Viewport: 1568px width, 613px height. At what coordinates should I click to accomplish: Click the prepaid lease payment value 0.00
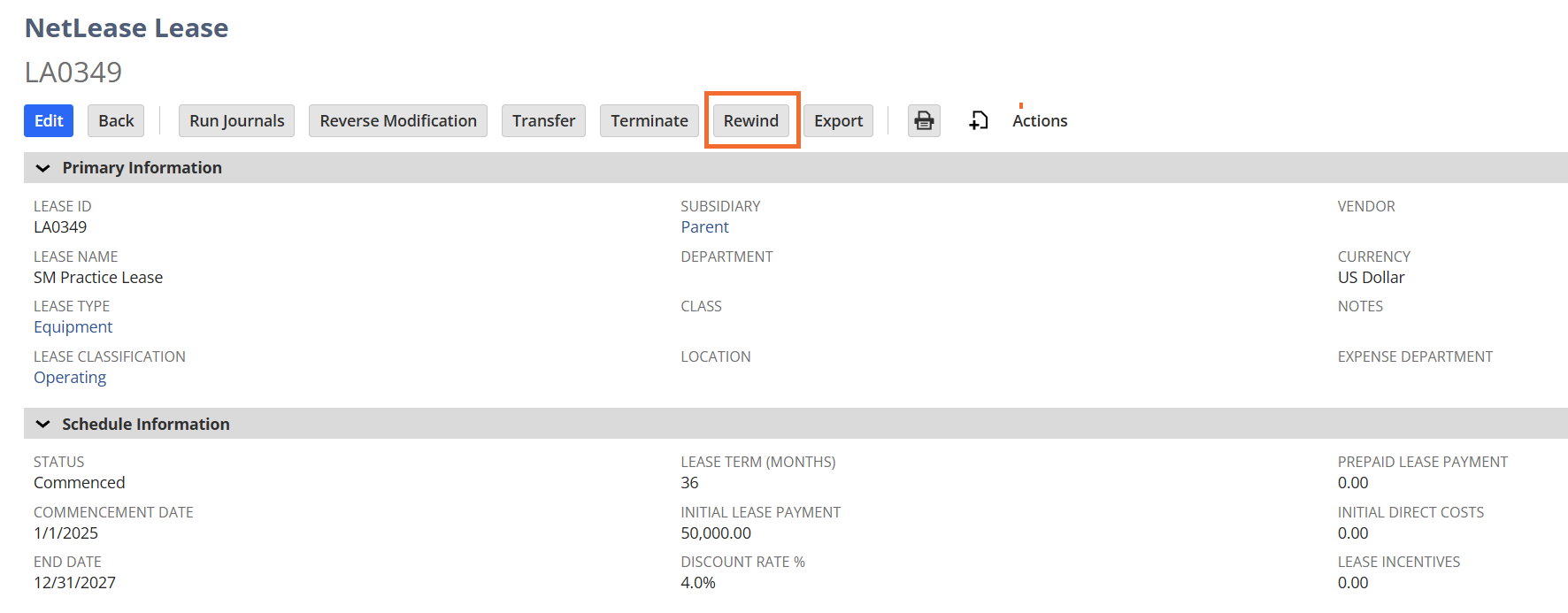point(1353,483)
